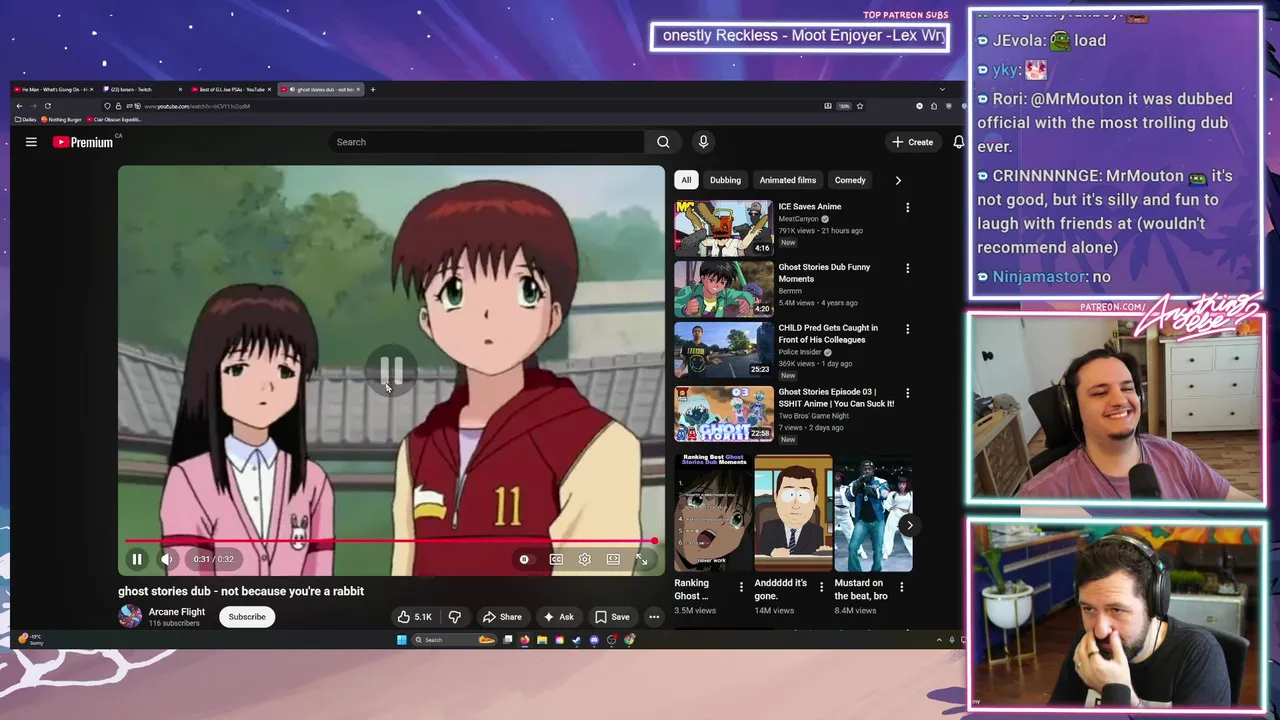Open the YouTube hamburger guide menu
This screenshot has width=1280, height=720.
click(31, 142)
